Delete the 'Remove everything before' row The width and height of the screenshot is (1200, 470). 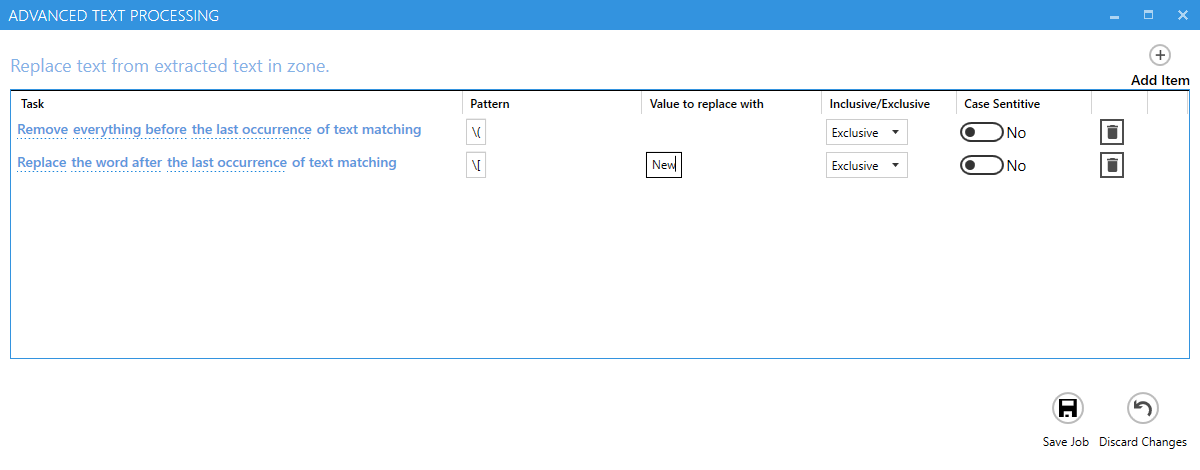pos(1111,132)
